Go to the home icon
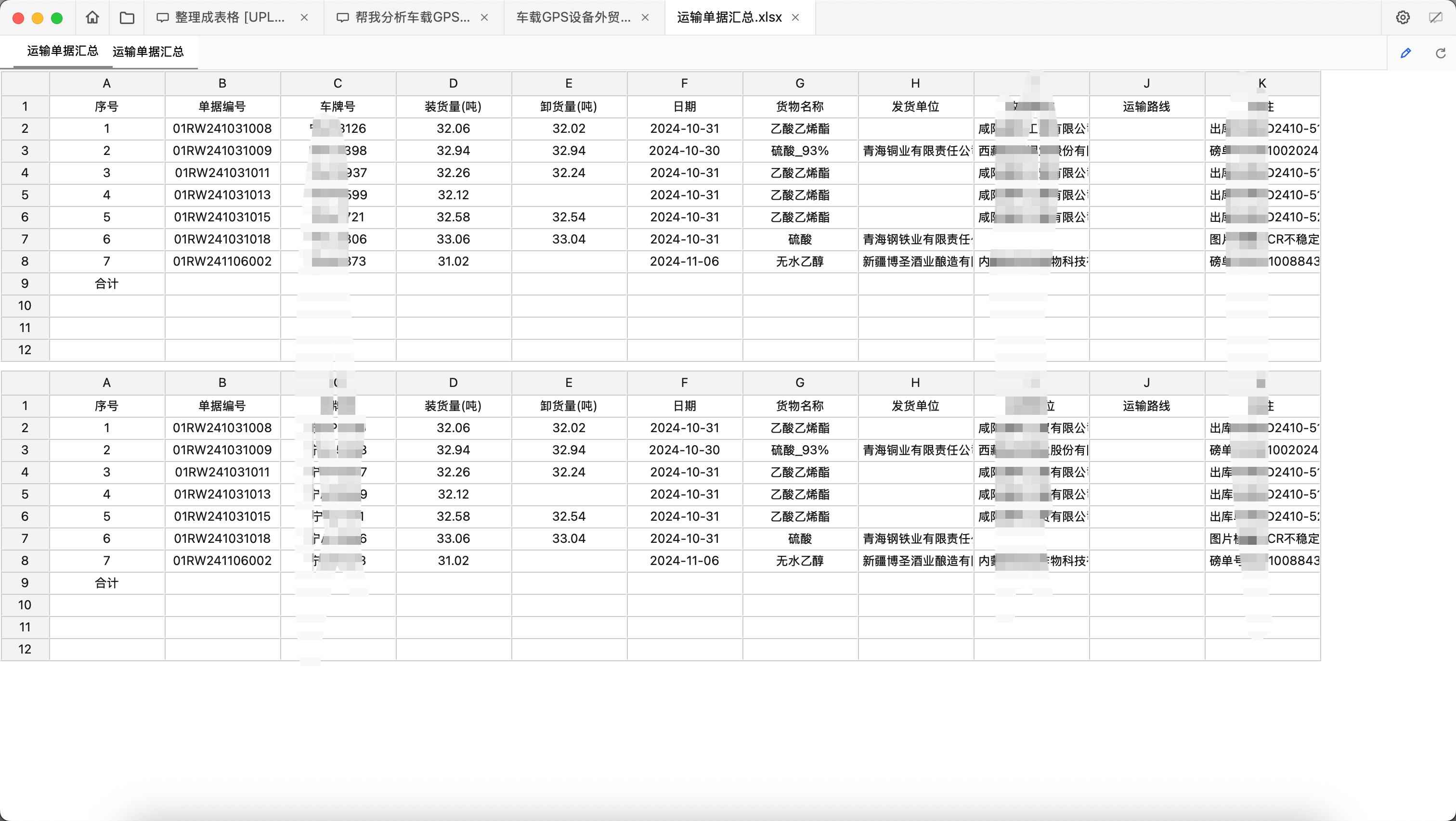The height and width of the screenshot is (821, 1456). click(x=92, y=17)
